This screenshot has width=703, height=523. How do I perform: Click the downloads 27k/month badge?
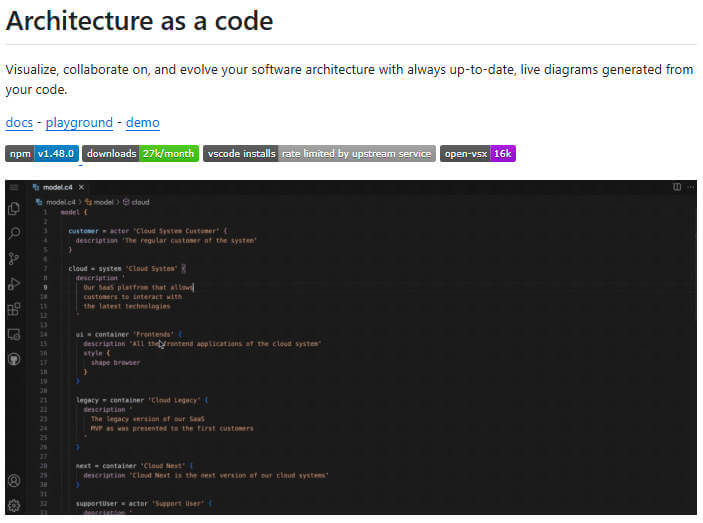(140, 154)
